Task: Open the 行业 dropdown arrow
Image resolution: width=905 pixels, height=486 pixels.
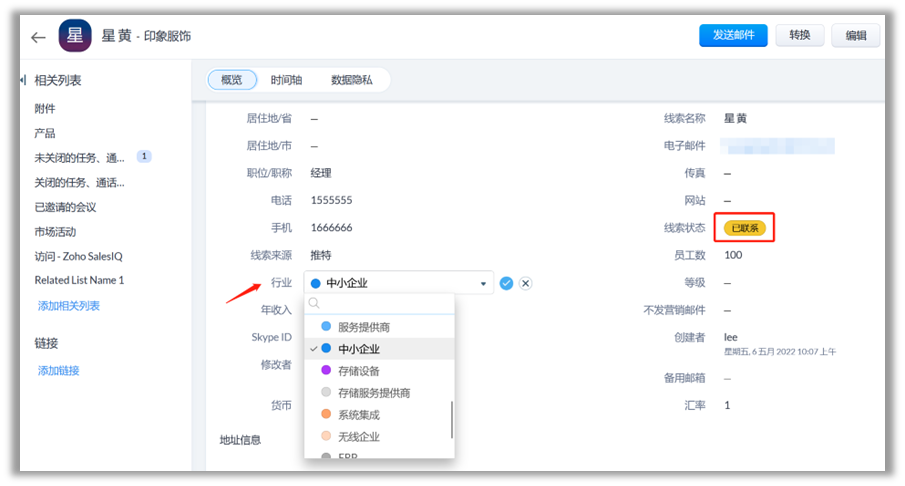Action: point(485,284)
